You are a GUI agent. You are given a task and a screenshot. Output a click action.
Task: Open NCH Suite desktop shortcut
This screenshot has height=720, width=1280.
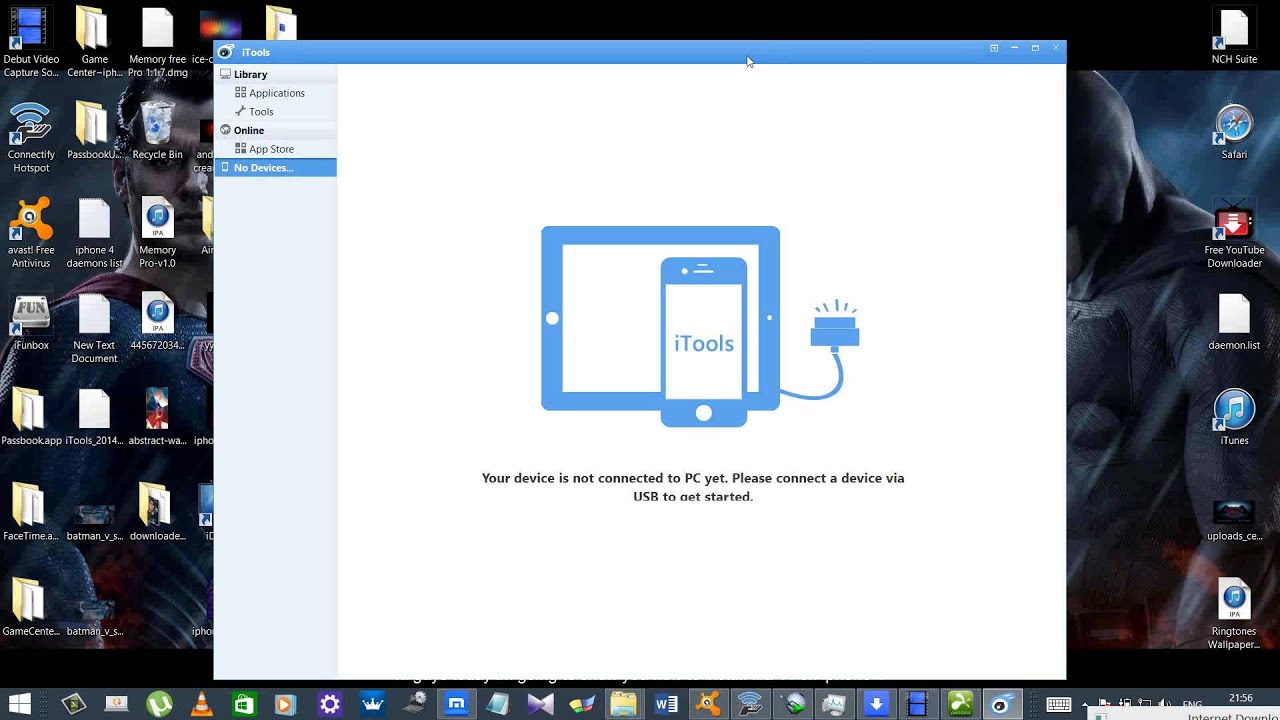click(1234, 36)
